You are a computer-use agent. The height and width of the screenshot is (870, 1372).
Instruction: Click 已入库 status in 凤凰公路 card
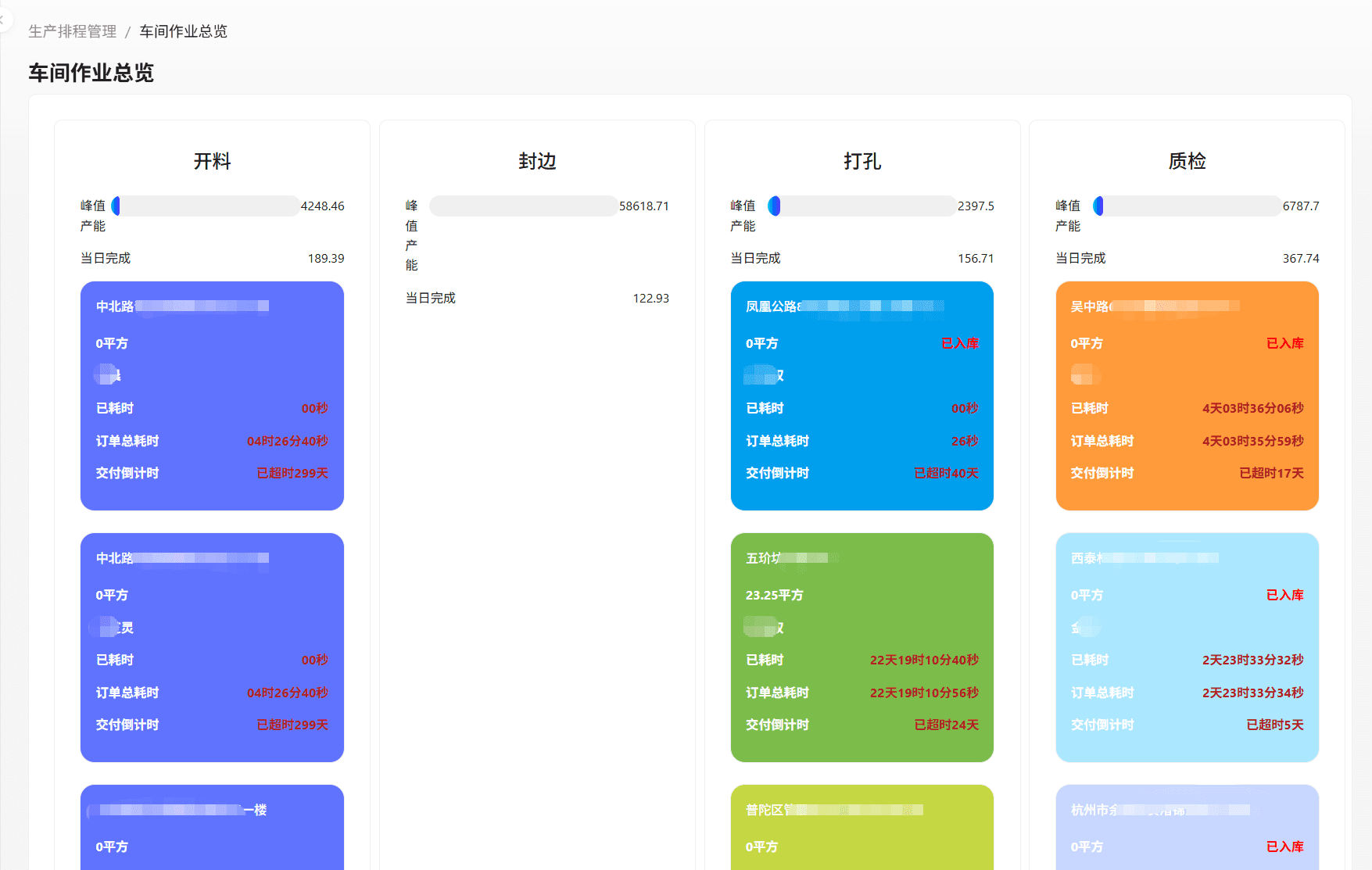click(960, 344)
